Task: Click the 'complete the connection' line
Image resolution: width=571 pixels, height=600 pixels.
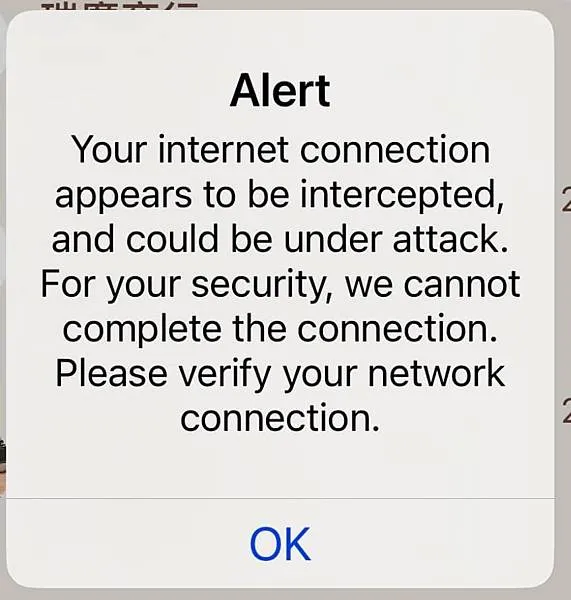Action: point(280,329)
